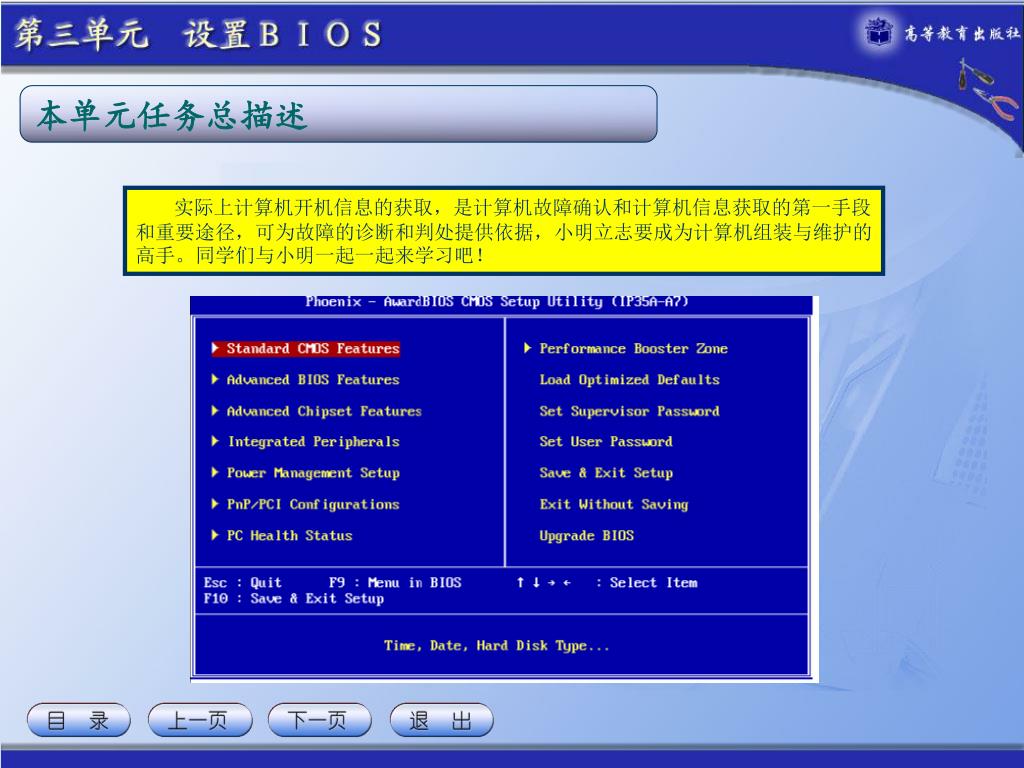Viewport: 1024px width, 768px height.
Task: Click arrow beside PC Health Status
Action: (x=215, y=536)
